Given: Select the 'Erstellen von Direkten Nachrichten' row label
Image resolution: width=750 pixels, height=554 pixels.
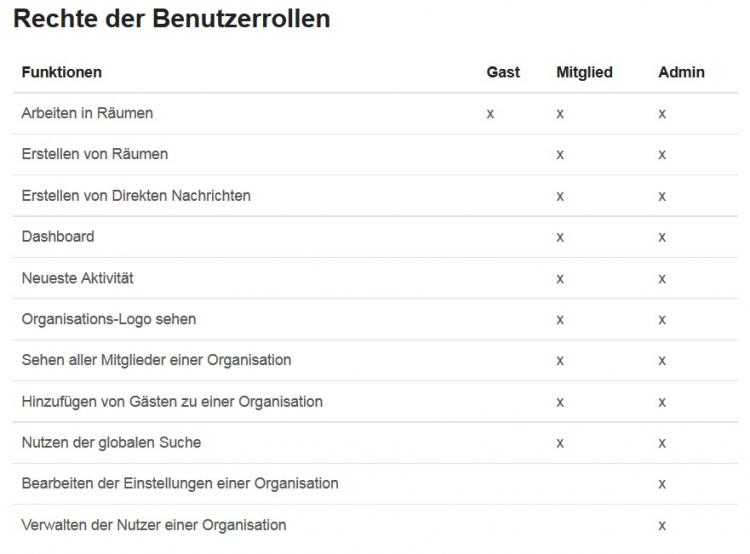Looking at the screenshot, I should (x=136, y=195).
